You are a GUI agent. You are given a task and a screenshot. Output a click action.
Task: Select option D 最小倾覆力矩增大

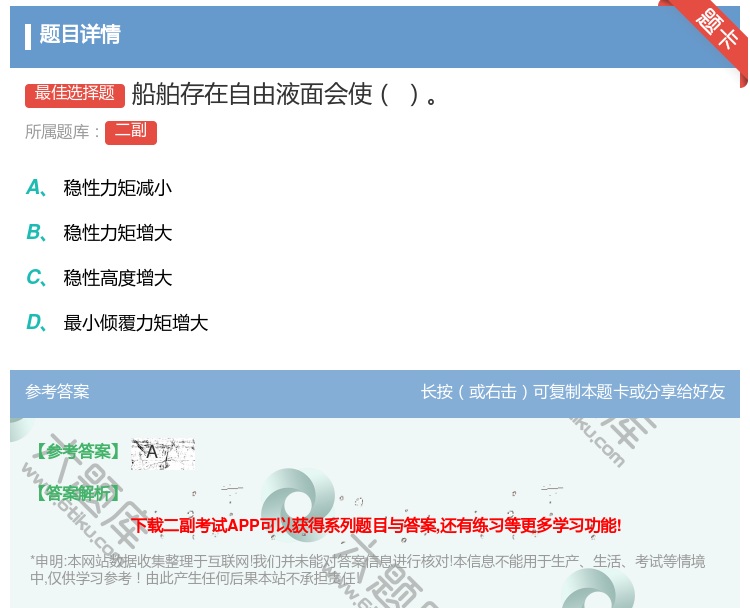click(117, 323)
